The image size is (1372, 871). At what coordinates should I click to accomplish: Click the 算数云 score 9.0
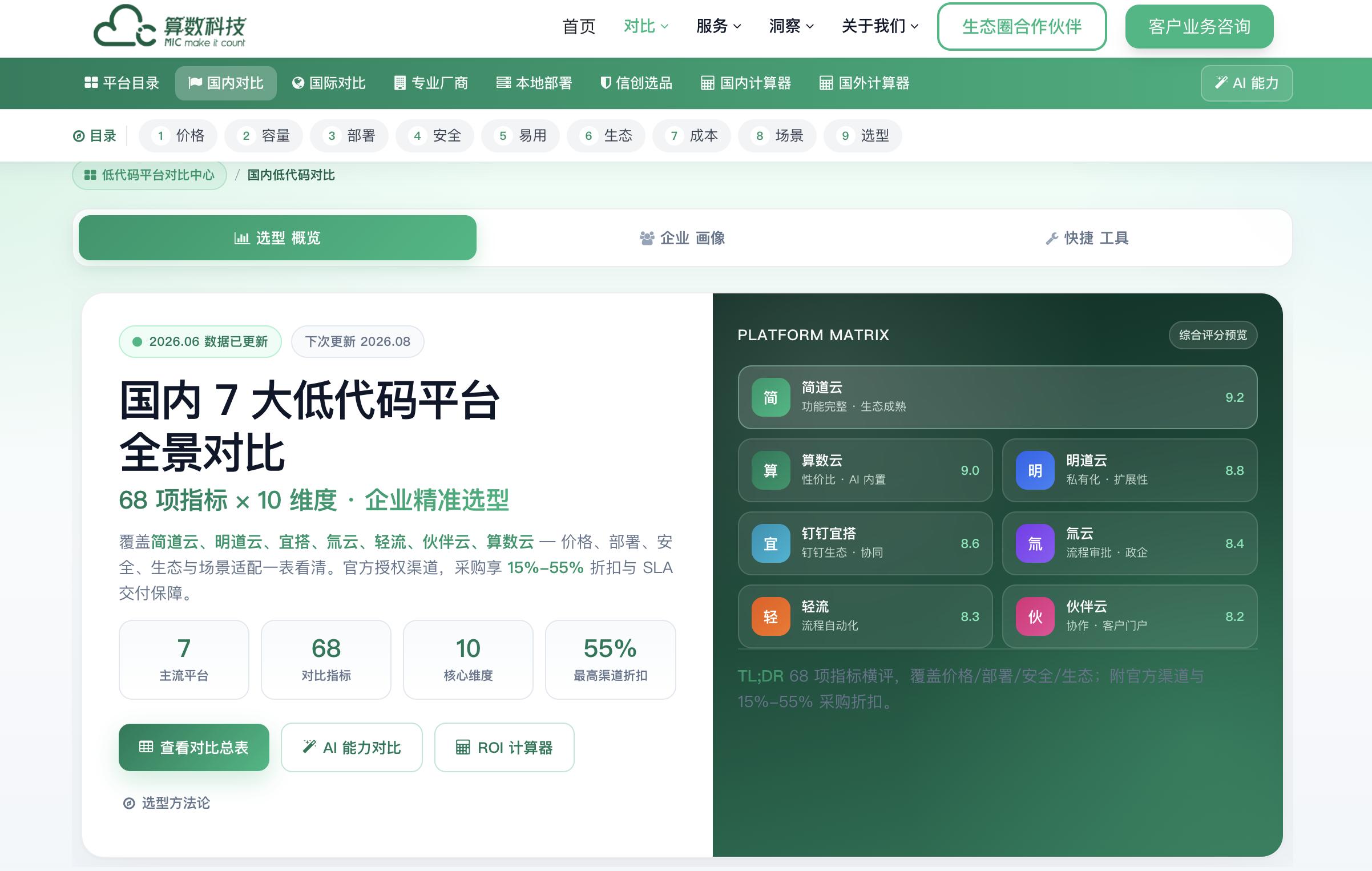[970, 470]
